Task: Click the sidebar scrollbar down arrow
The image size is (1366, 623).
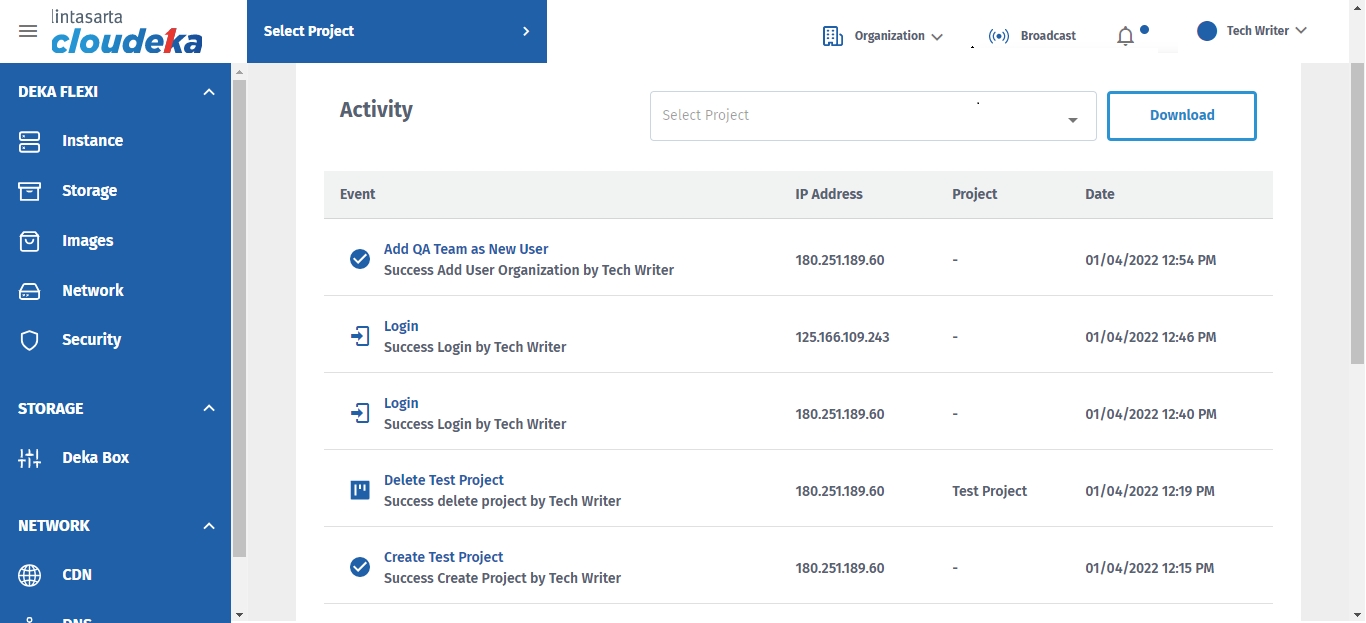Action: pyautogui.click(x=239, y=614)
